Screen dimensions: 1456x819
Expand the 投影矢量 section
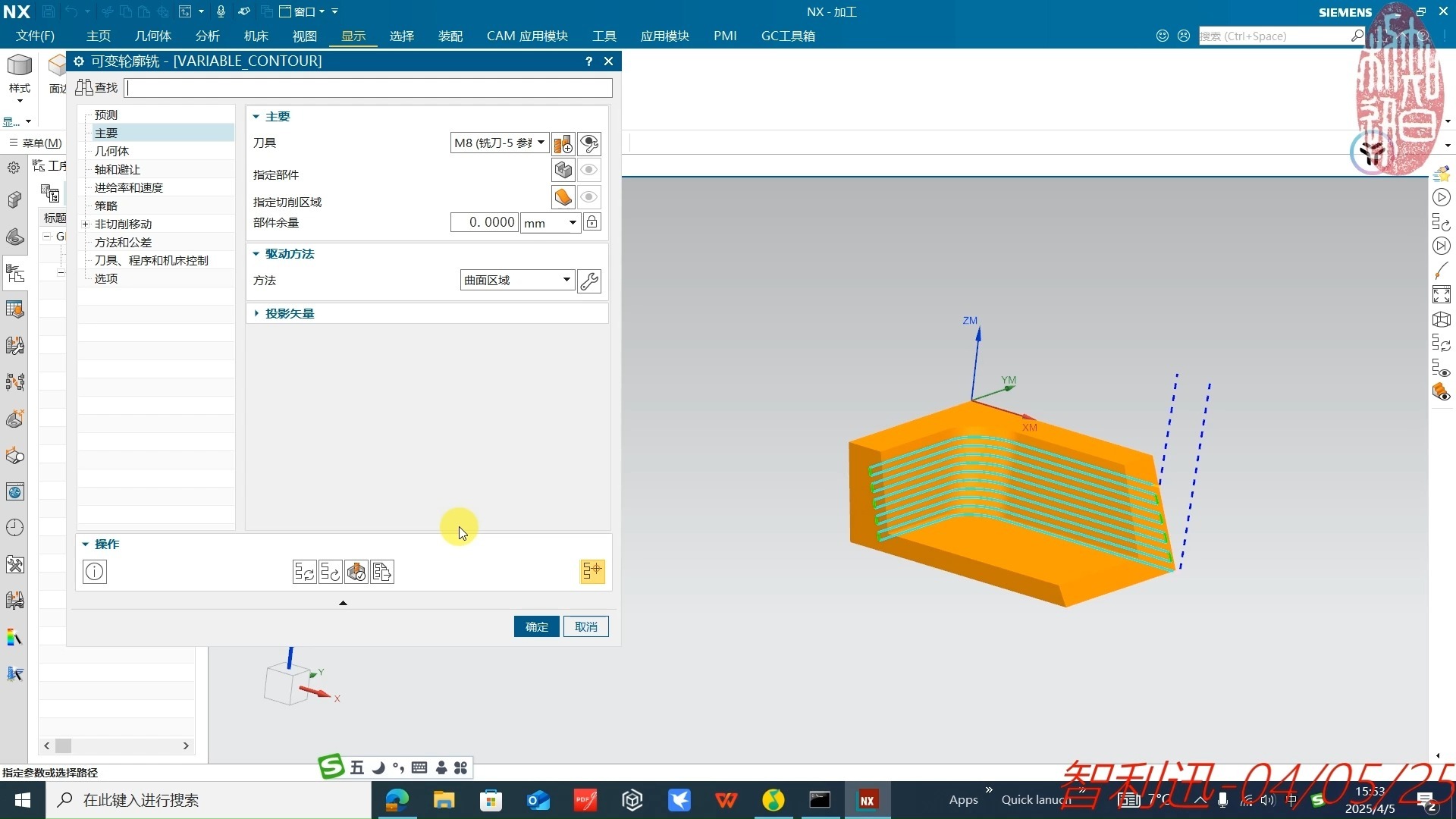pyautogui.click(x=289, y=313)
